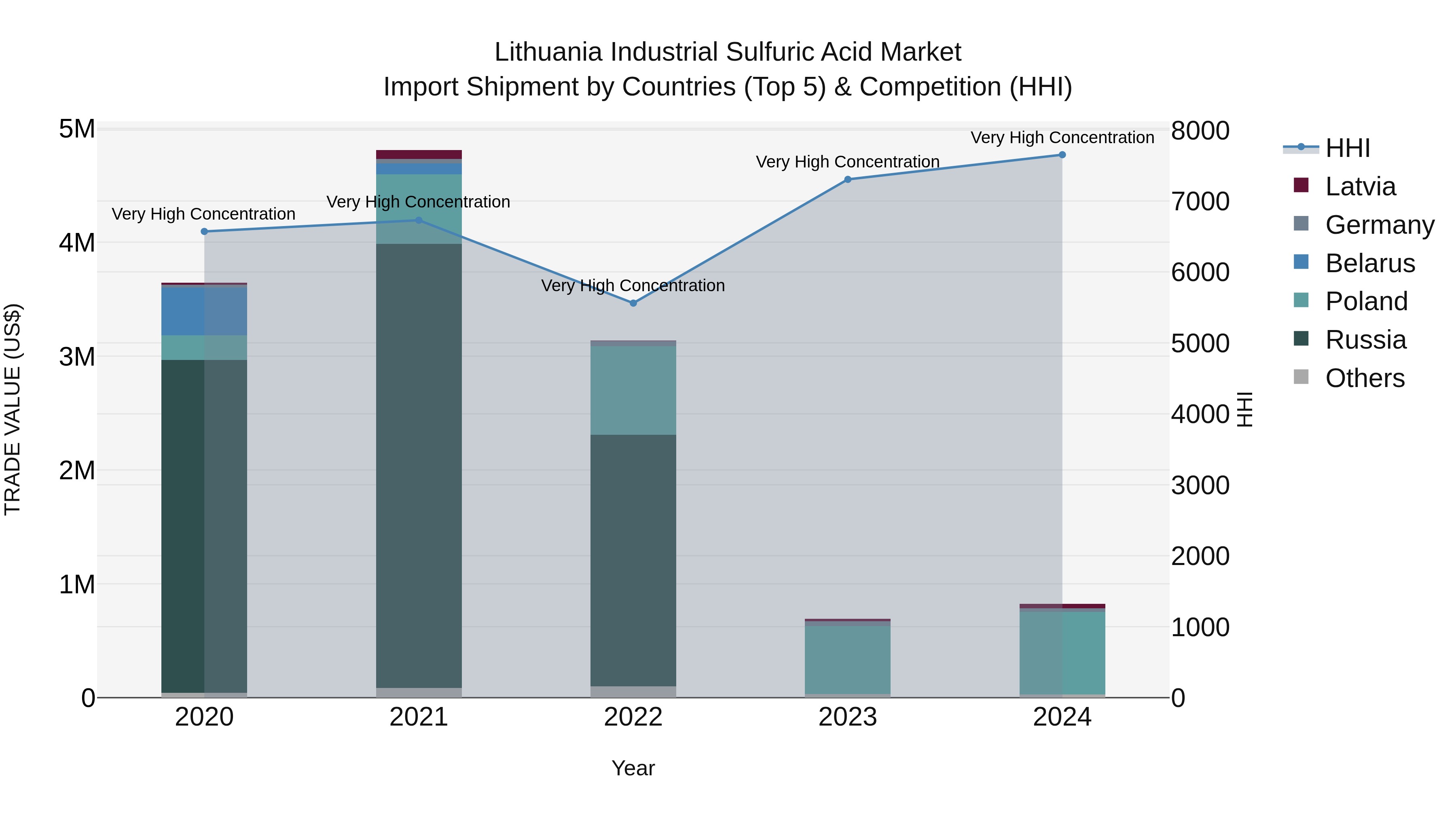This screenshot has height=819, width=1456.
Task: Click the Belarus segment in 2021 bar
Action: [419, 169]
